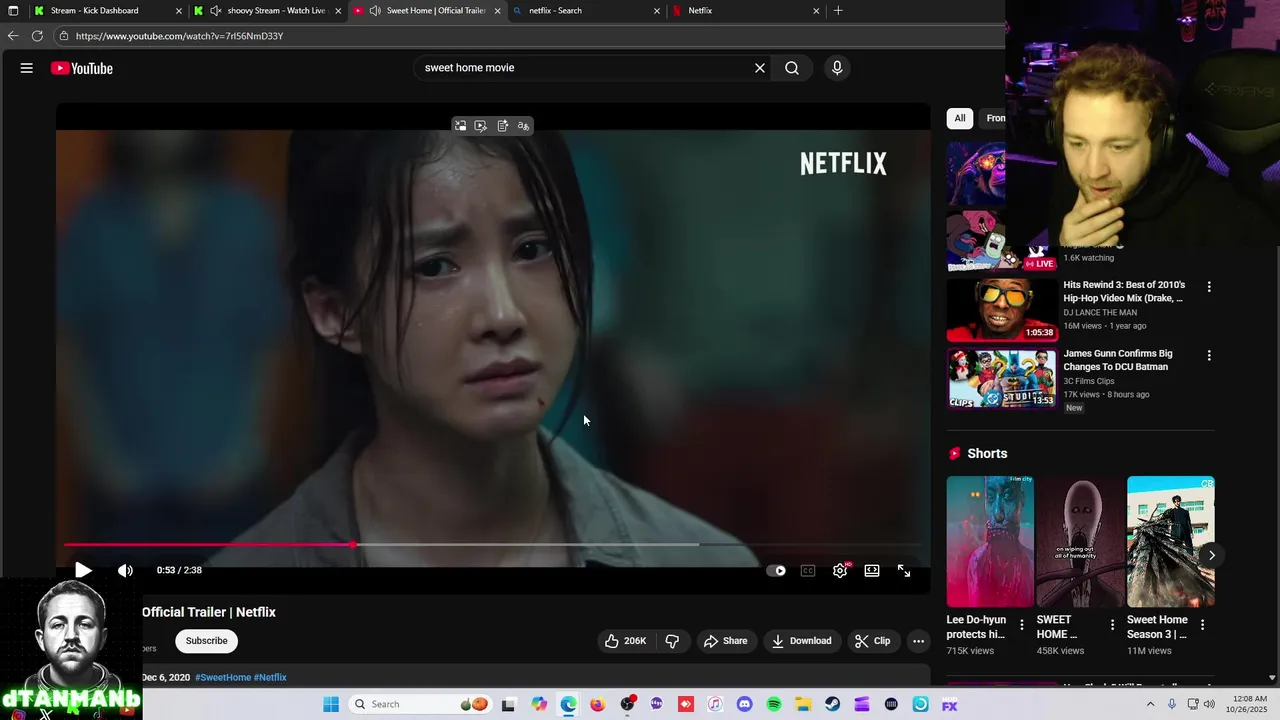Open DJ LANCE THE MAN channel name
The height and width of the screenshot is (720, 1280).
tap(1100, 312)
